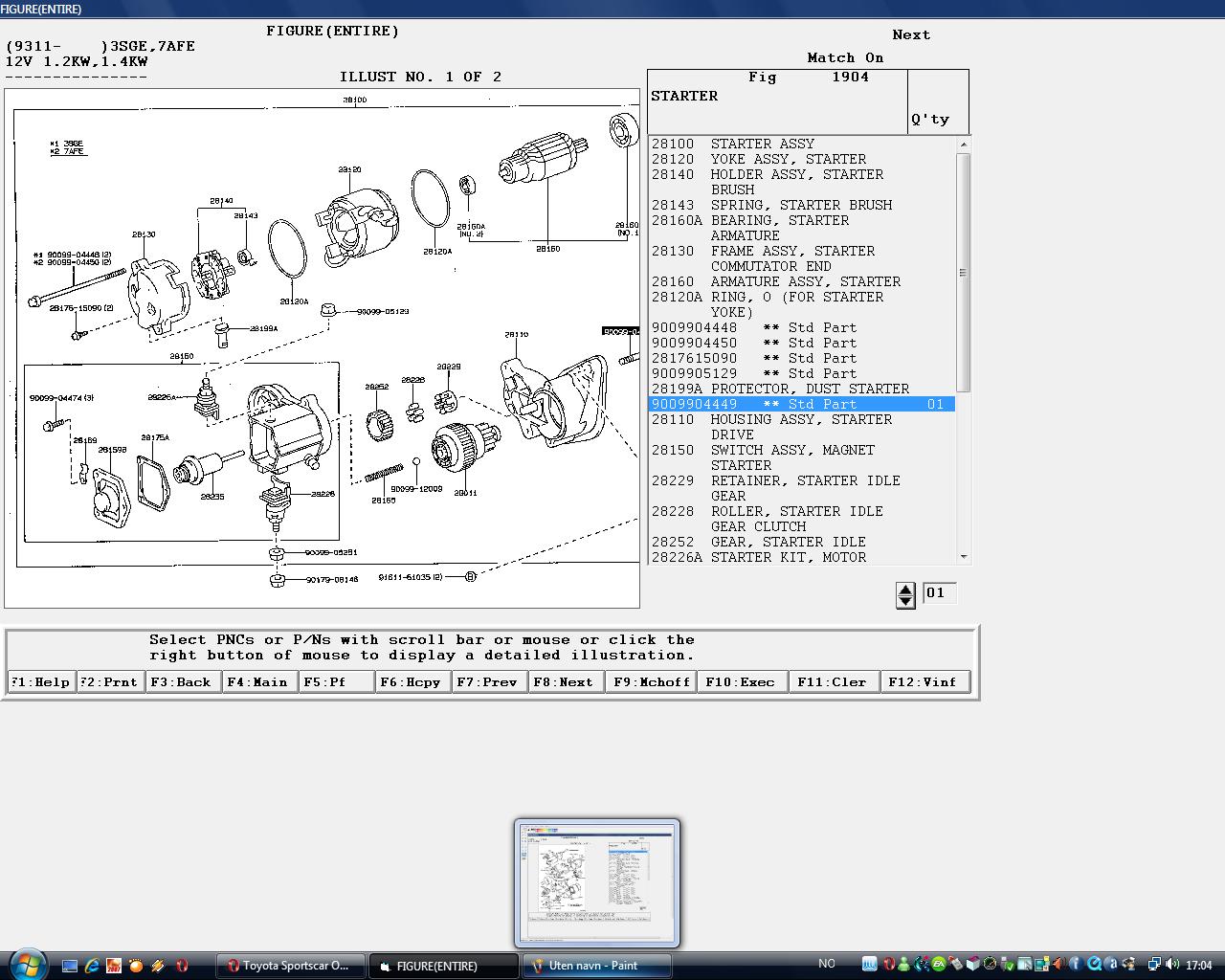This screenshot has height=980, width=1225.
Task: Click the Show Desktop quick launch icon
Action: pyautogui.click(x=70, y=966)
